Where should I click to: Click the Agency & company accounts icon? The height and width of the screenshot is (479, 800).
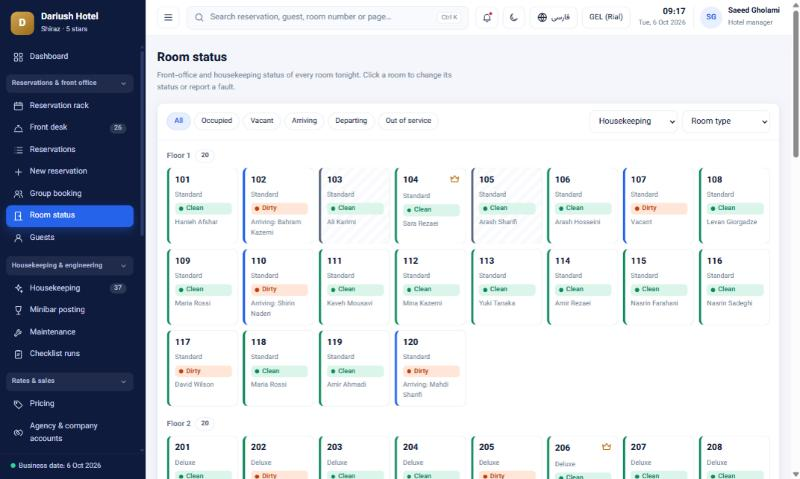pos(18,433)
